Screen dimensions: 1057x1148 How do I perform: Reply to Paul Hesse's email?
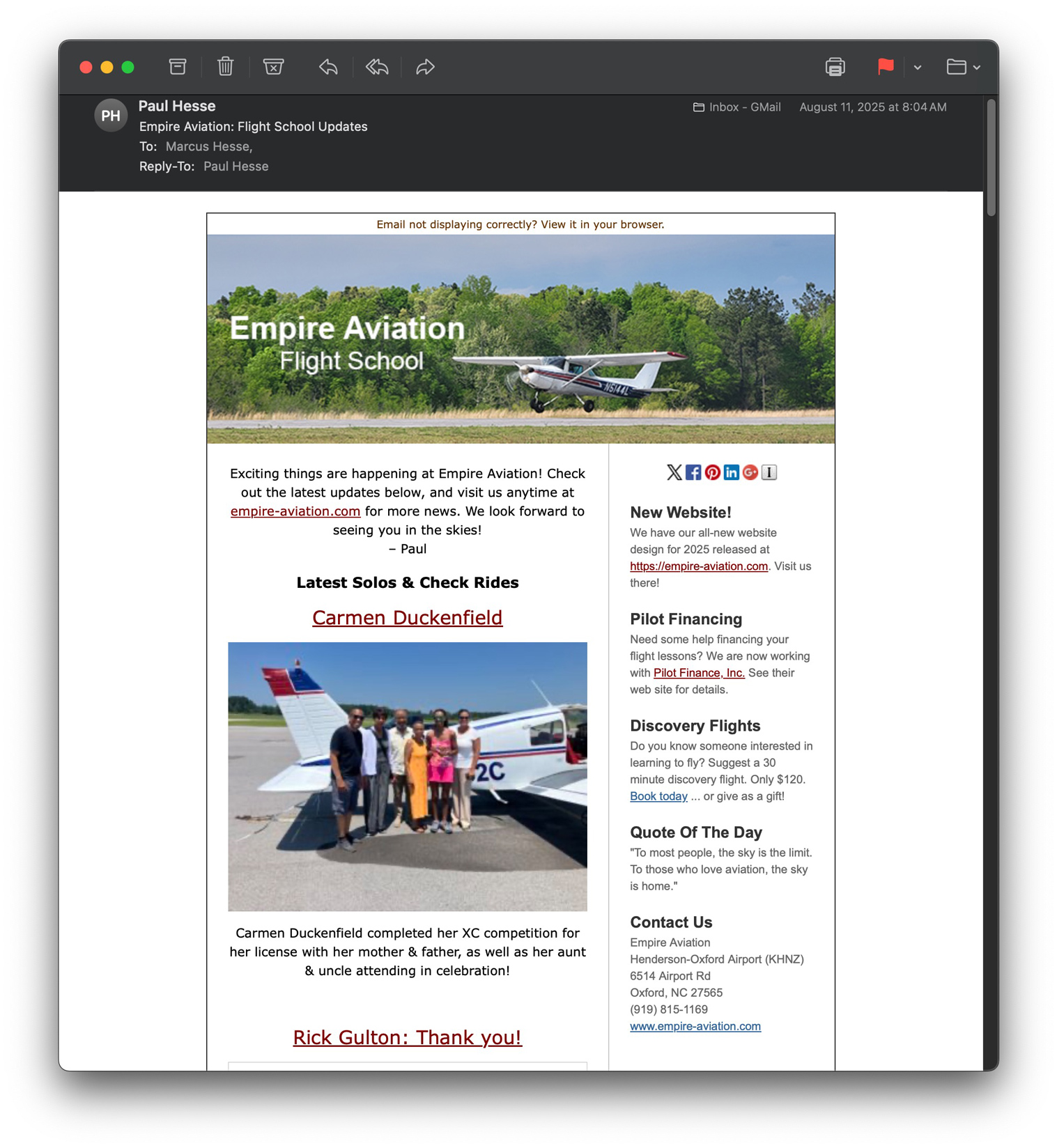[328, 67]
